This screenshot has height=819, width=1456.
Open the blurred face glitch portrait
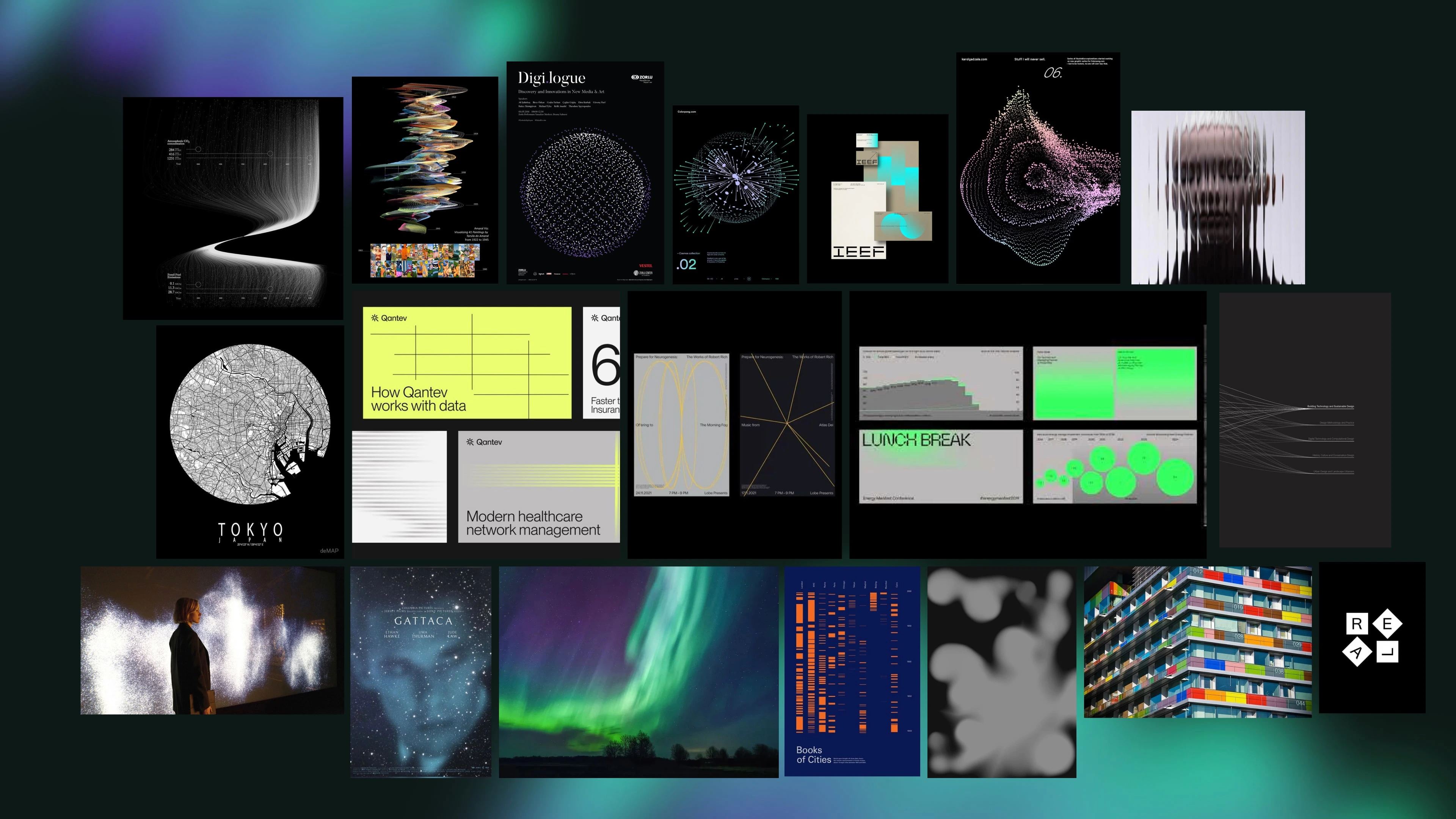point(1218,197)
